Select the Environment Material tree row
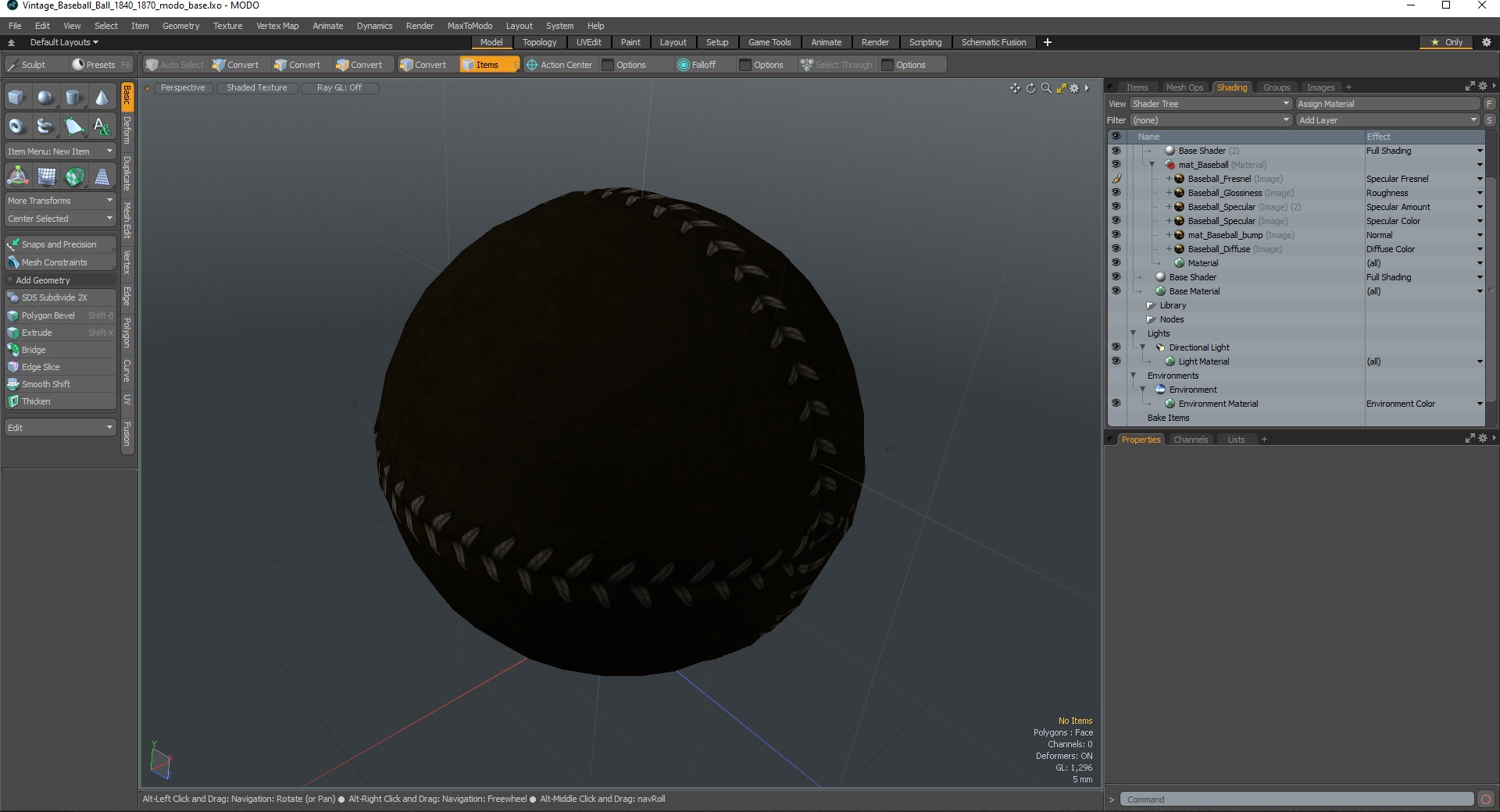 pyautogui.click(x=1296, y=404)
